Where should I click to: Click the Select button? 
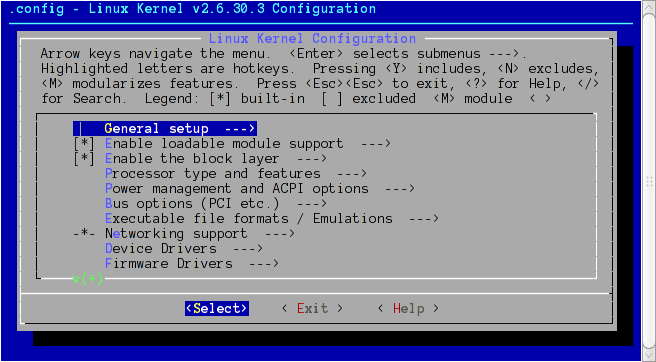[x=217, y=308]
